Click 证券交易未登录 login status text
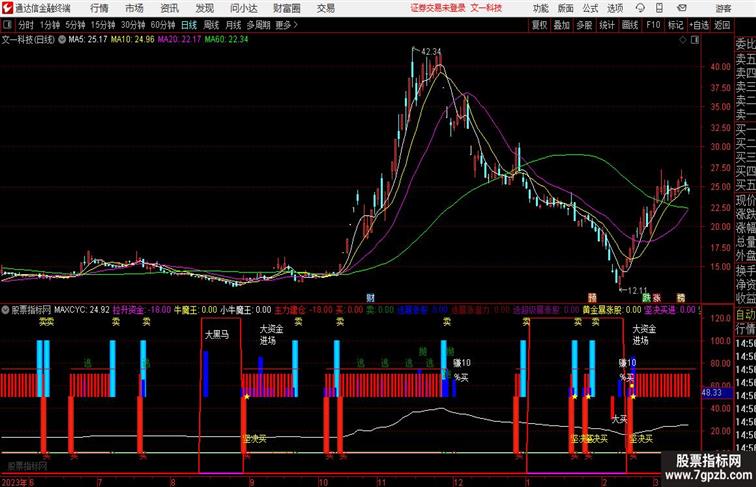This screenshot has height=487, width=756. (438, 8)
